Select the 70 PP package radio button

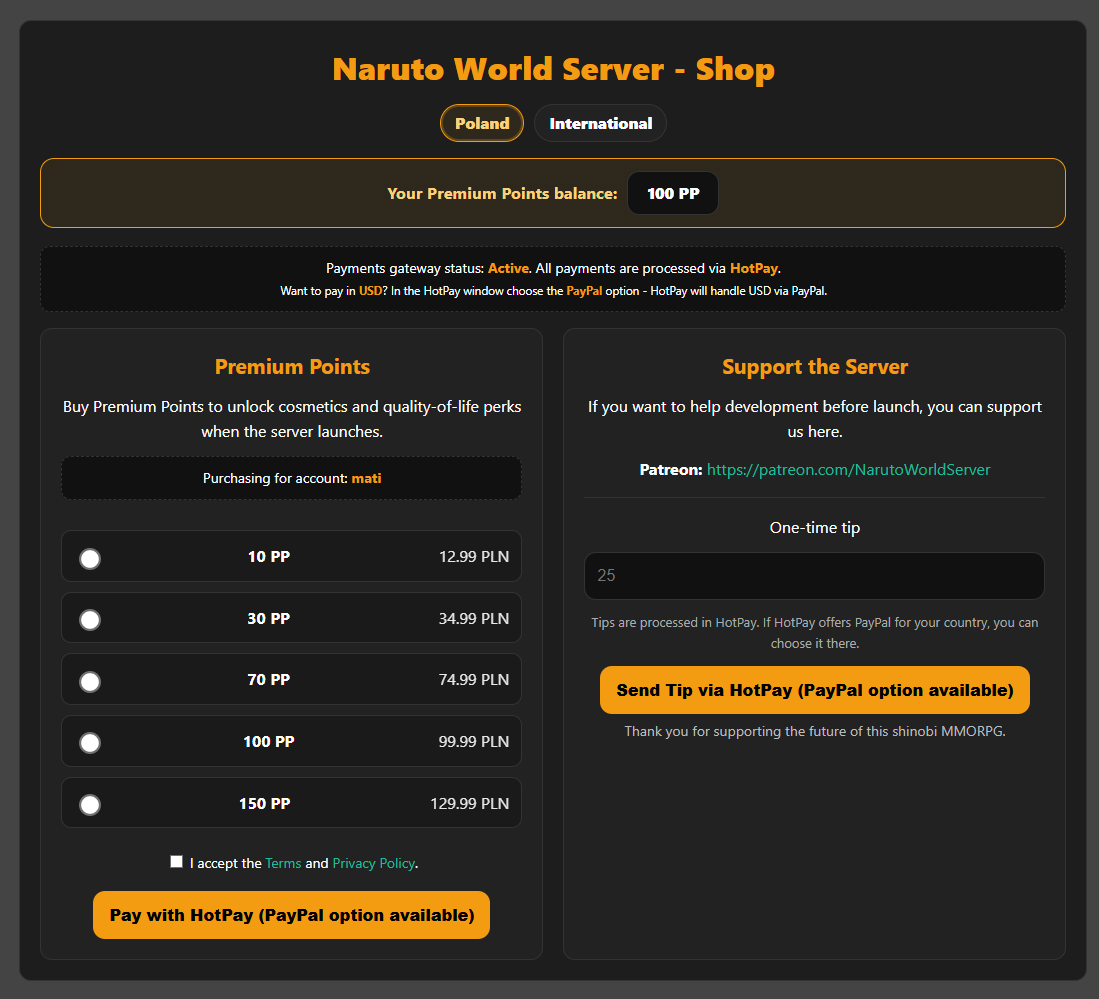pyautogui.click(x=90, y=681)
